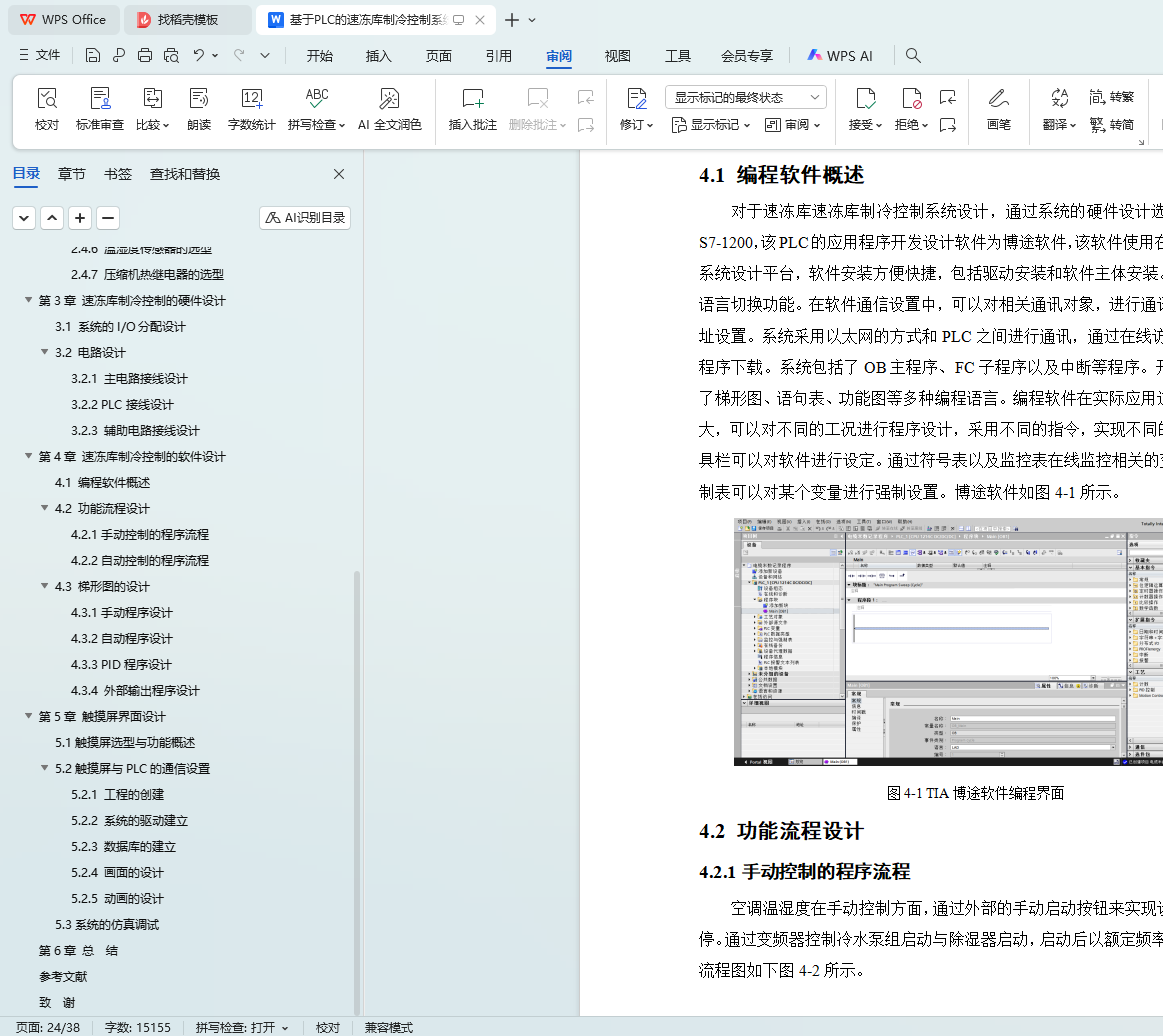Screen dimensions: 1163x1036
Task: Go to next change icon below previous
Action: (x=948, y=125)
